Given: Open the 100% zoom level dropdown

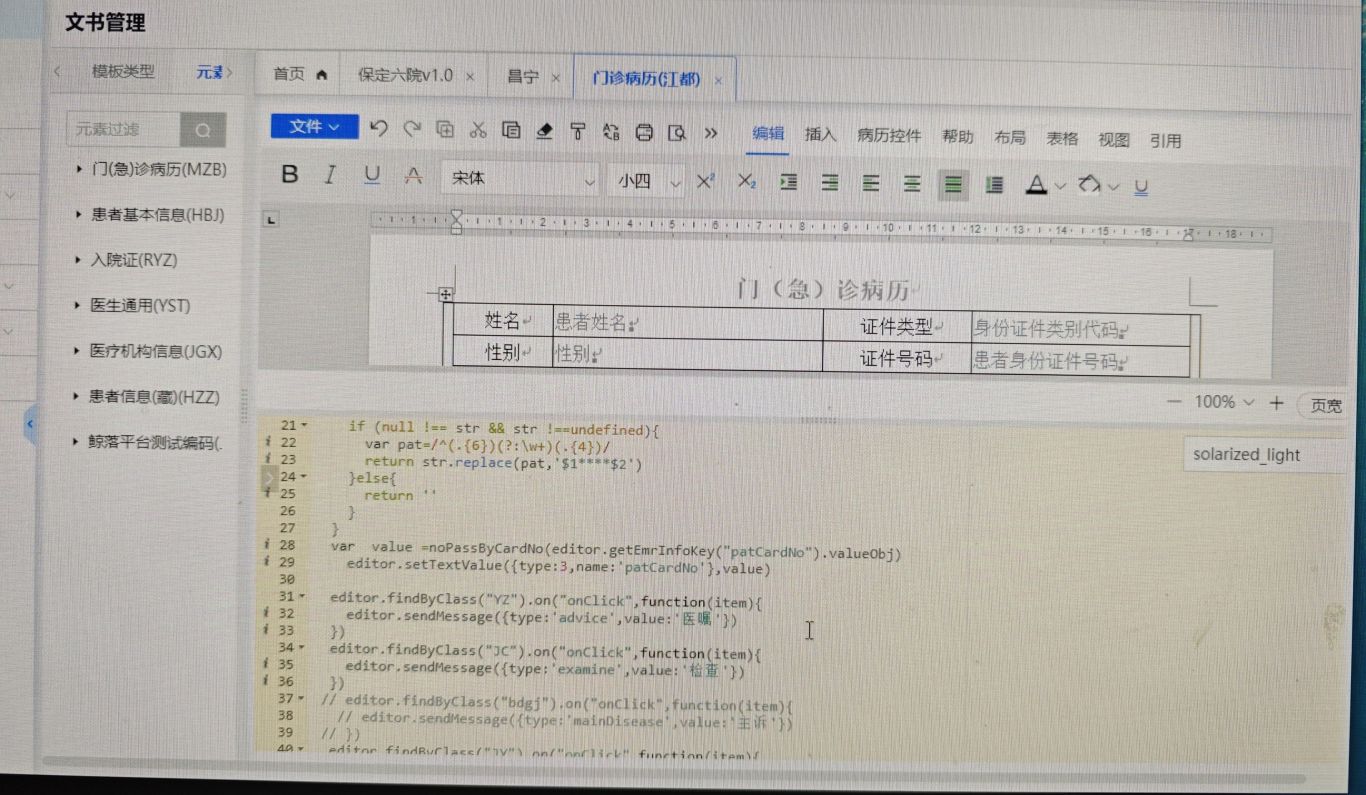Looking at the screenshot, I should coord(1224,402).
